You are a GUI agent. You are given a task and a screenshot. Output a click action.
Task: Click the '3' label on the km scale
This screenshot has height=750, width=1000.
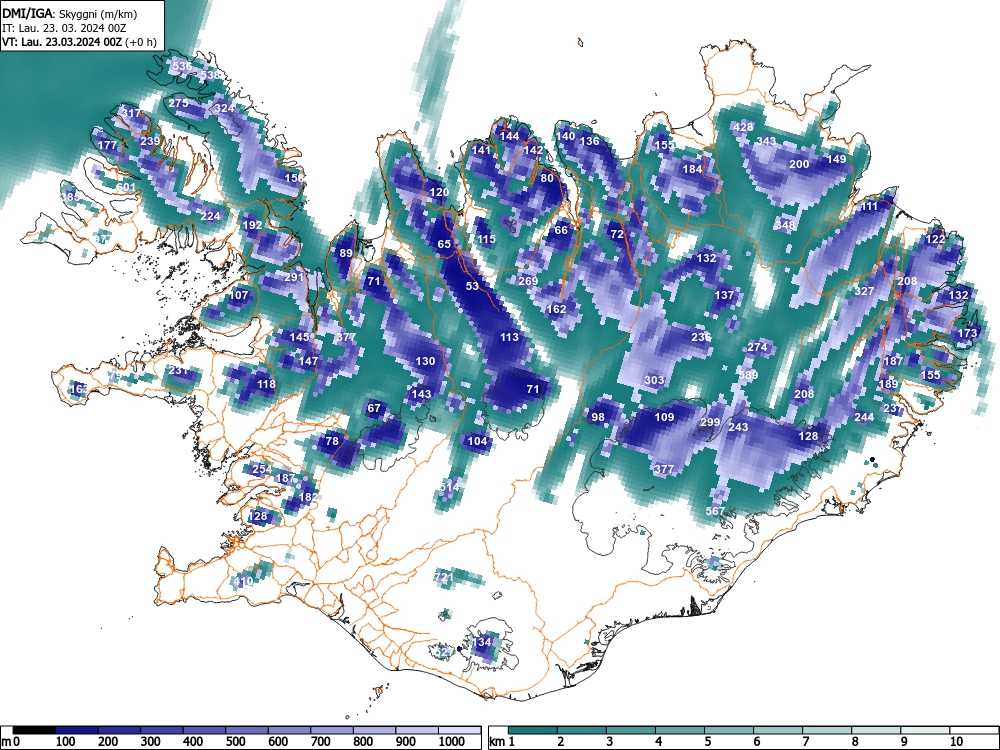point(609,742)
